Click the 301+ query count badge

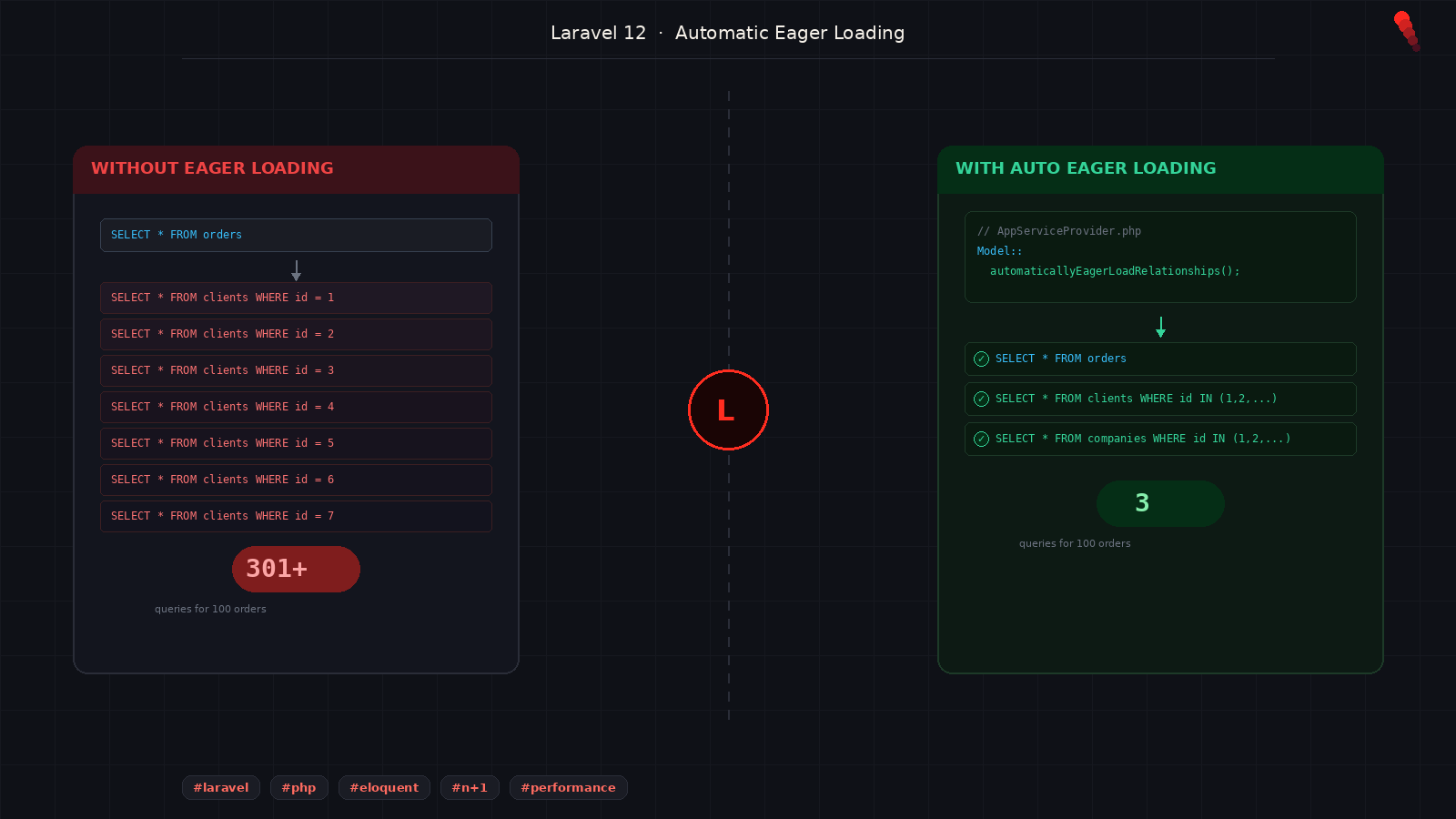point(296,569)
